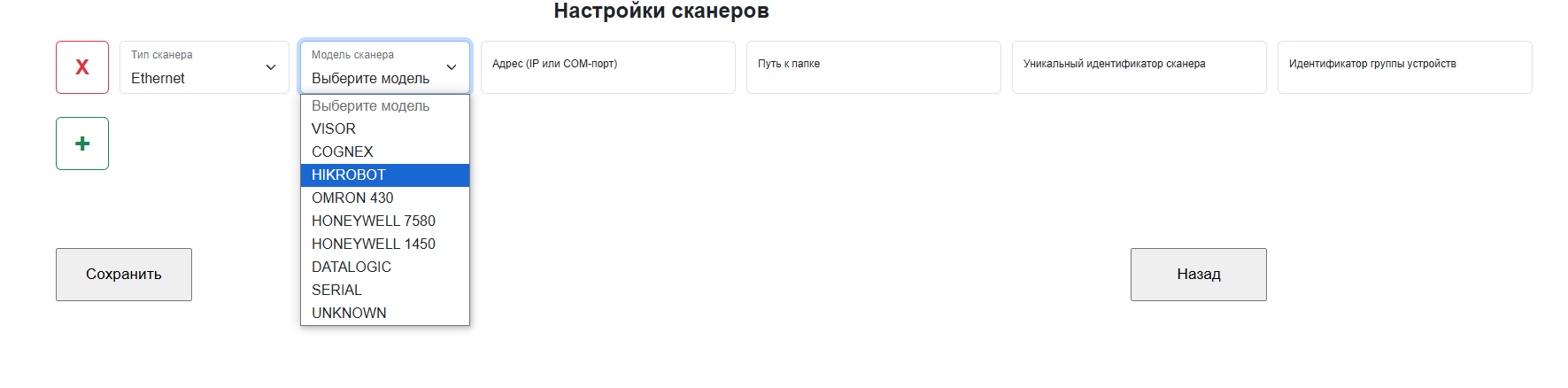Select DATALOGIC from the dropdown
The width and height of the screenshot is (1568, 388).
coord(351,267)
